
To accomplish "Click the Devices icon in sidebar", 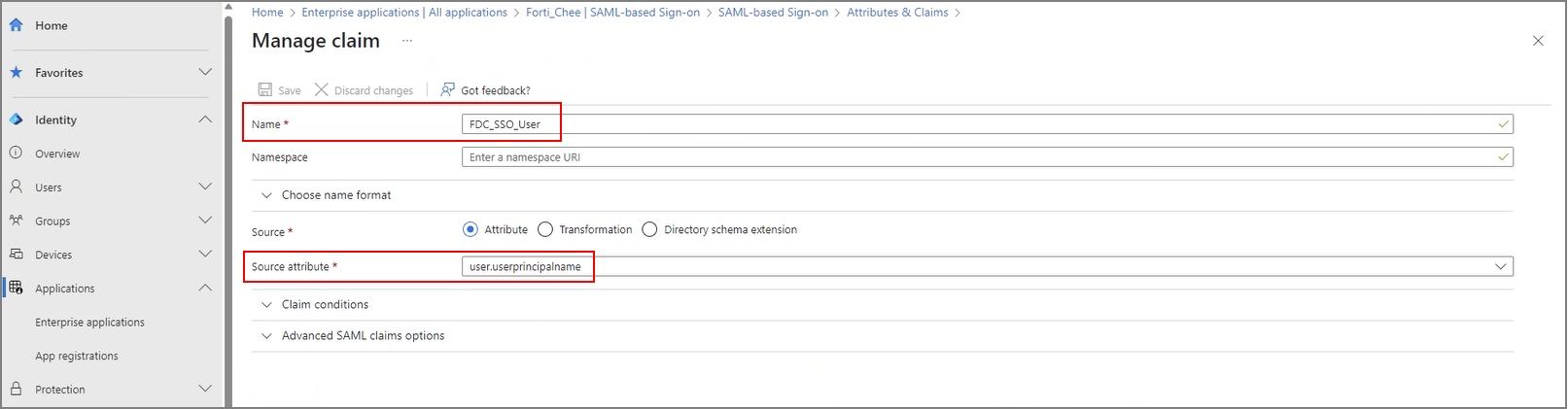I will tap(16, 255).
